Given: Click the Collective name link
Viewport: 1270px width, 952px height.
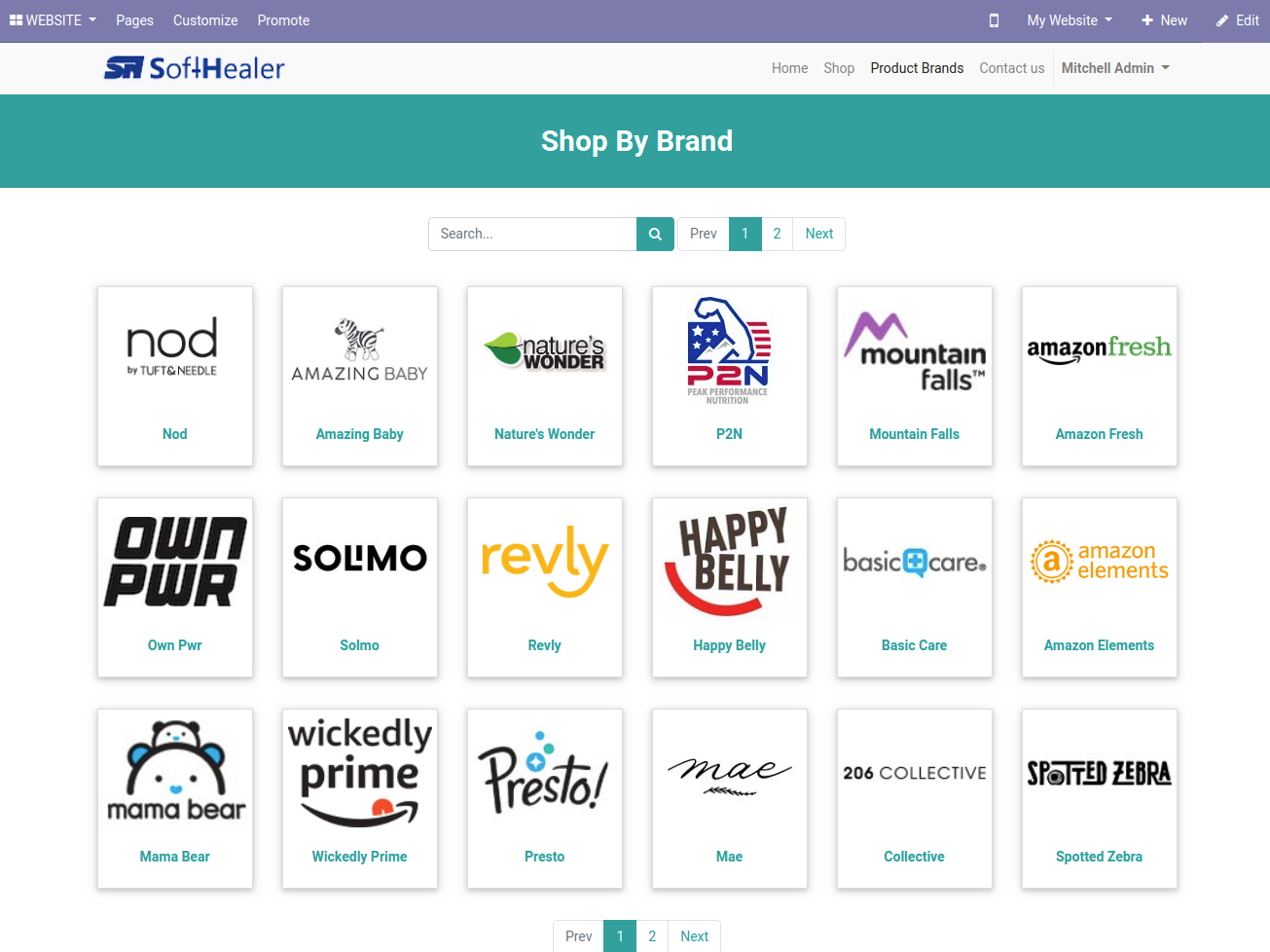Looking at the screenshot, I should pos(915,857).
